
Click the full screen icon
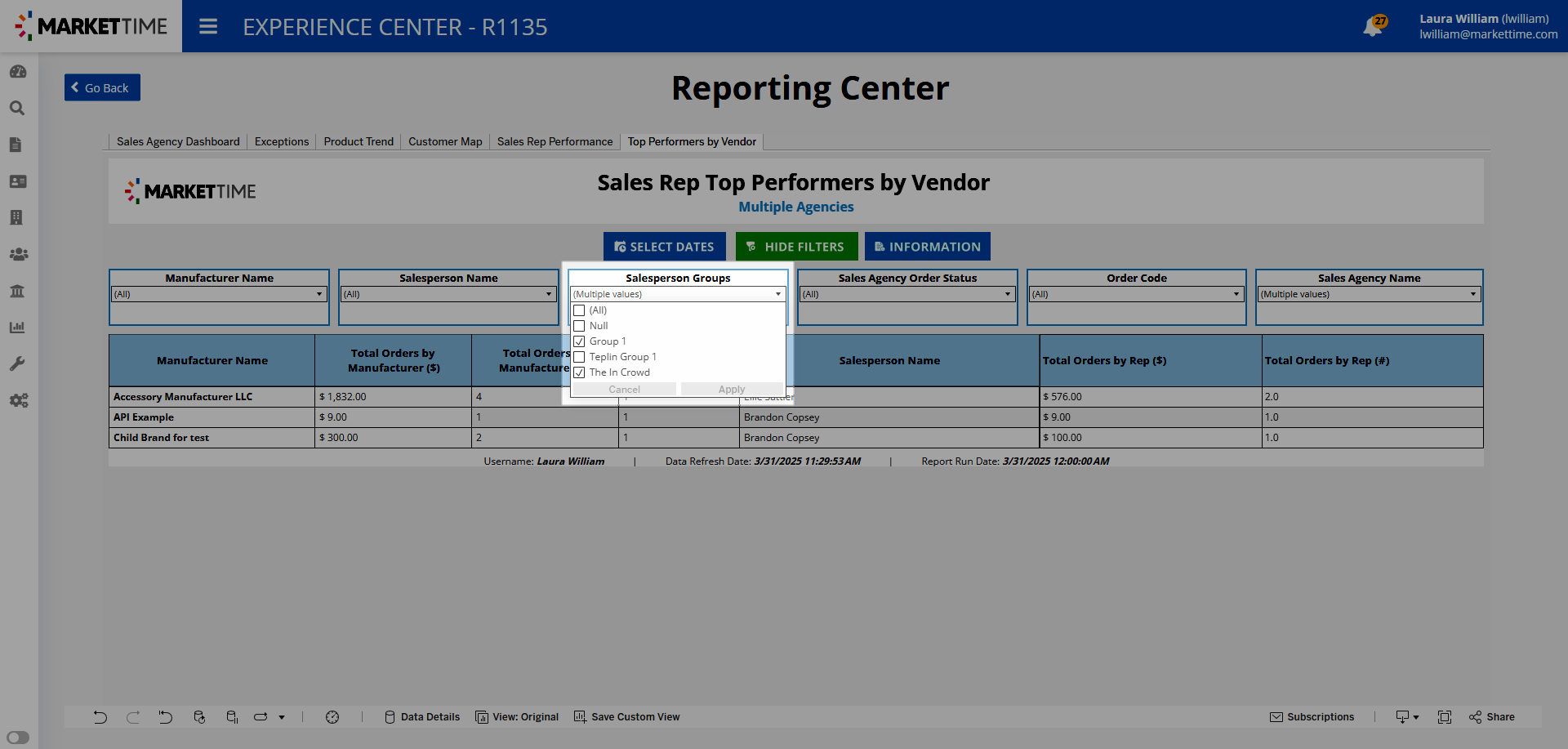tap(1445, 717)
